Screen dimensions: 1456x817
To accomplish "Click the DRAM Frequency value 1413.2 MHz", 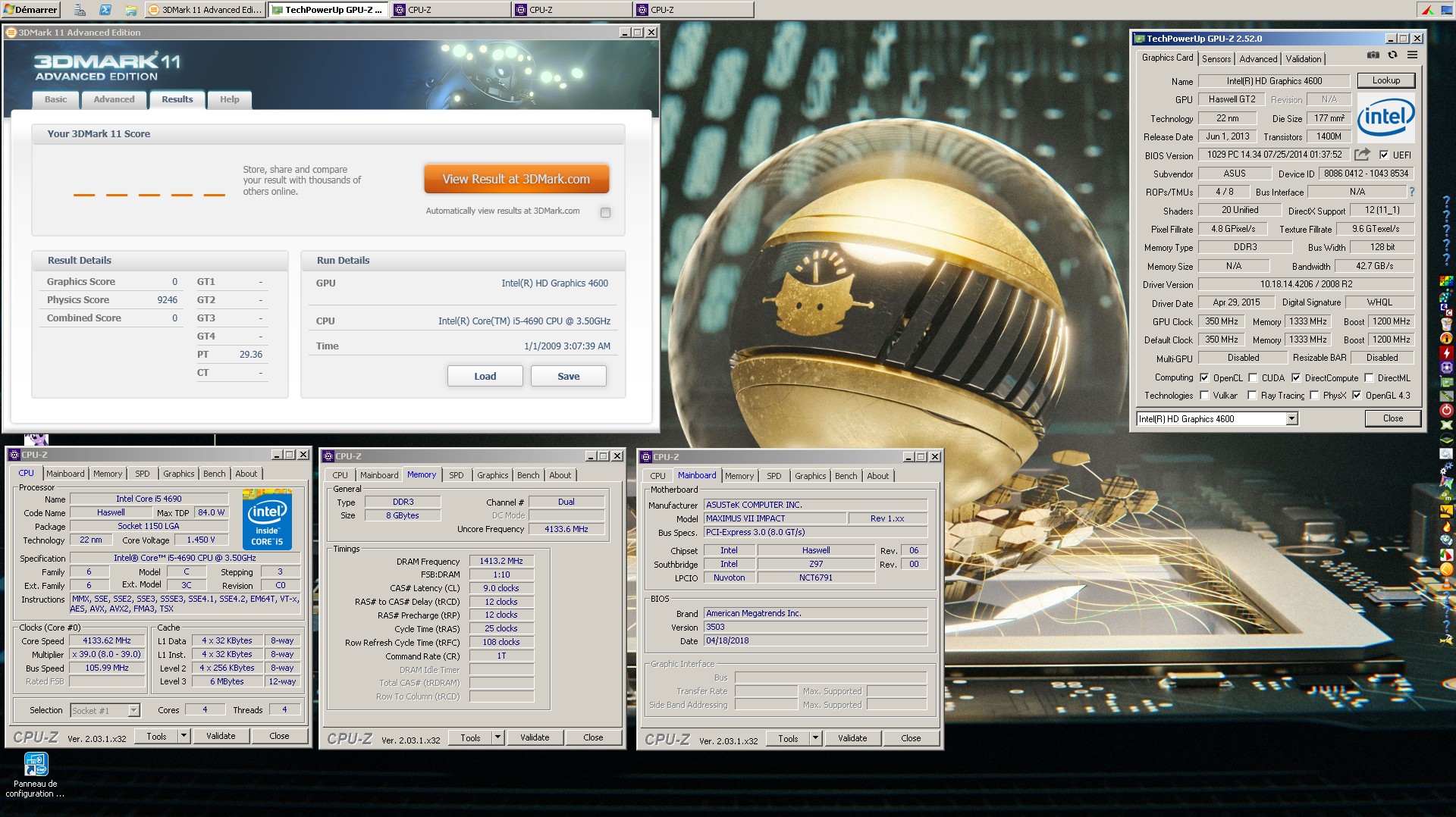I will pyautogui.click(x=501, y=561).
